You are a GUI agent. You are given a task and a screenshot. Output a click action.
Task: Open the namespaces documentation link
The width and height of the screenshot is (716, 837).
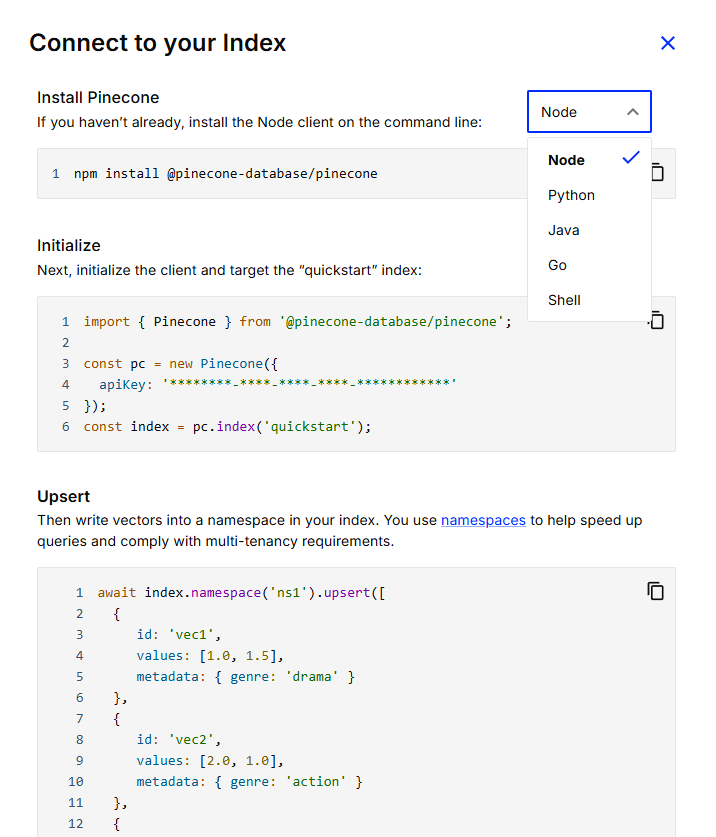tap(483, 520)
